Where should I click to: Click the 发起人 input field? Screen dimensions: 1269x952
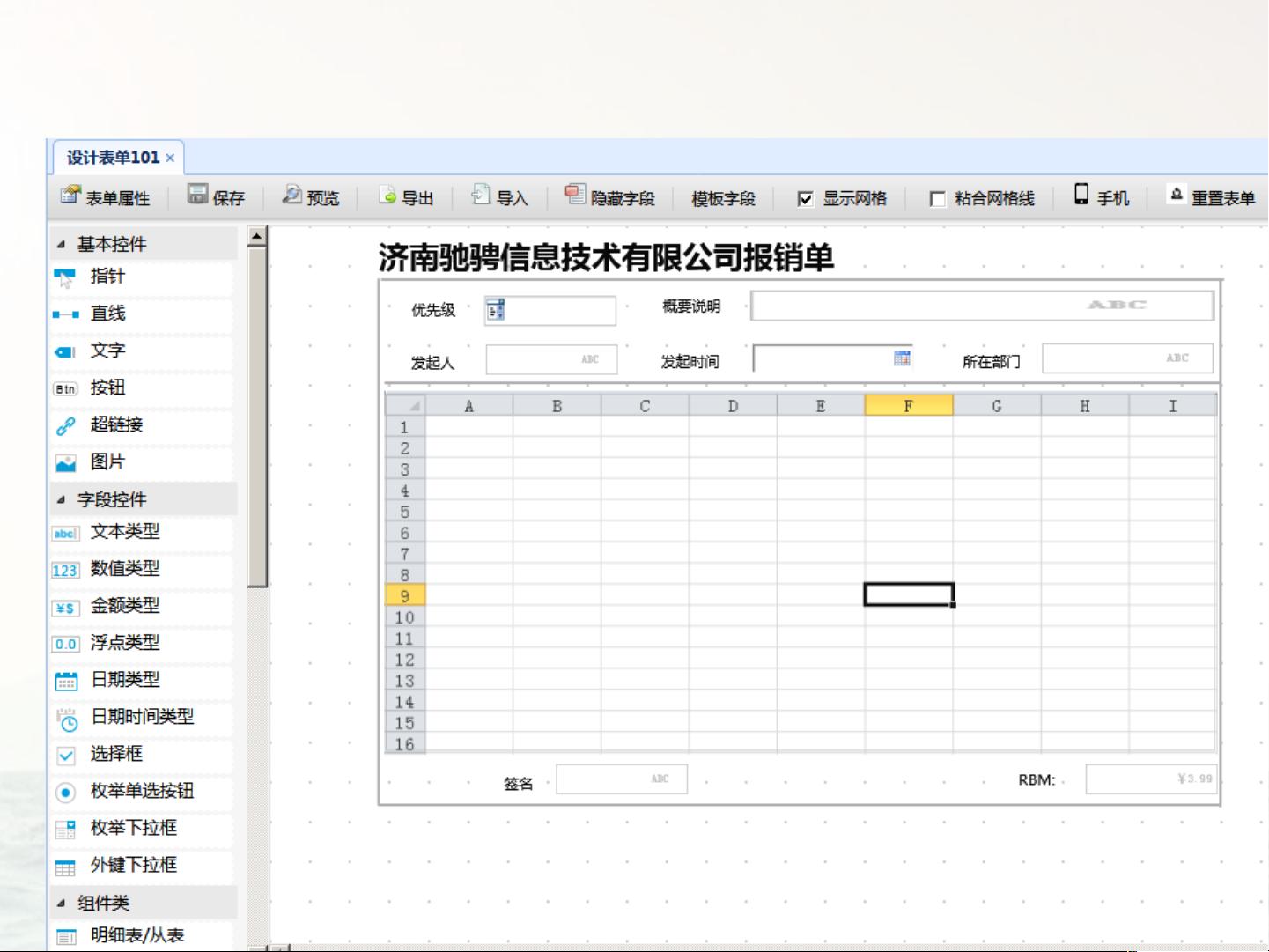pyautogui.click(x=551, y=359)
